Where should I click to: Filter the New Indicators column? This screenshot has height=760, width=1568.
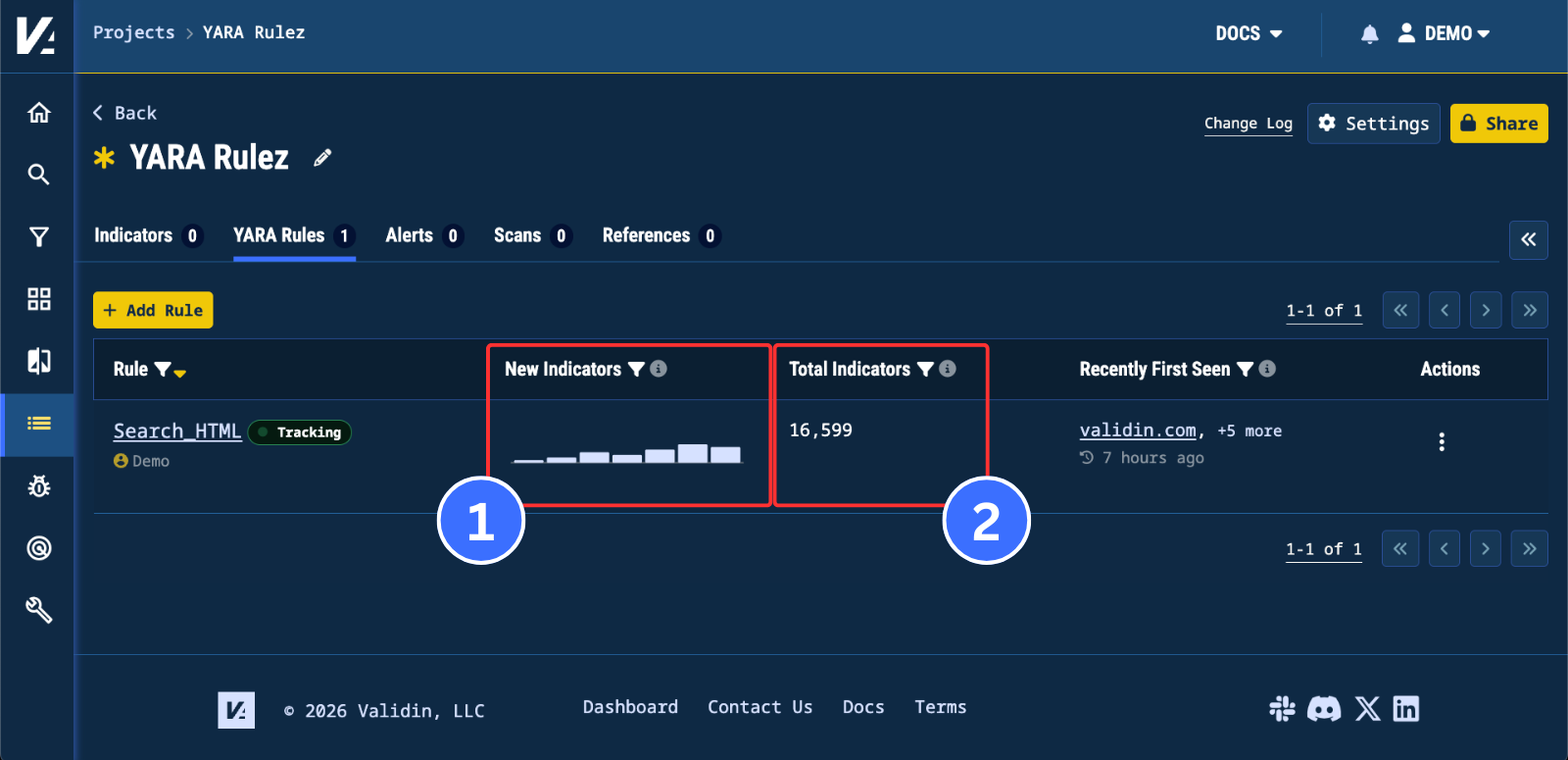(636, 369)
